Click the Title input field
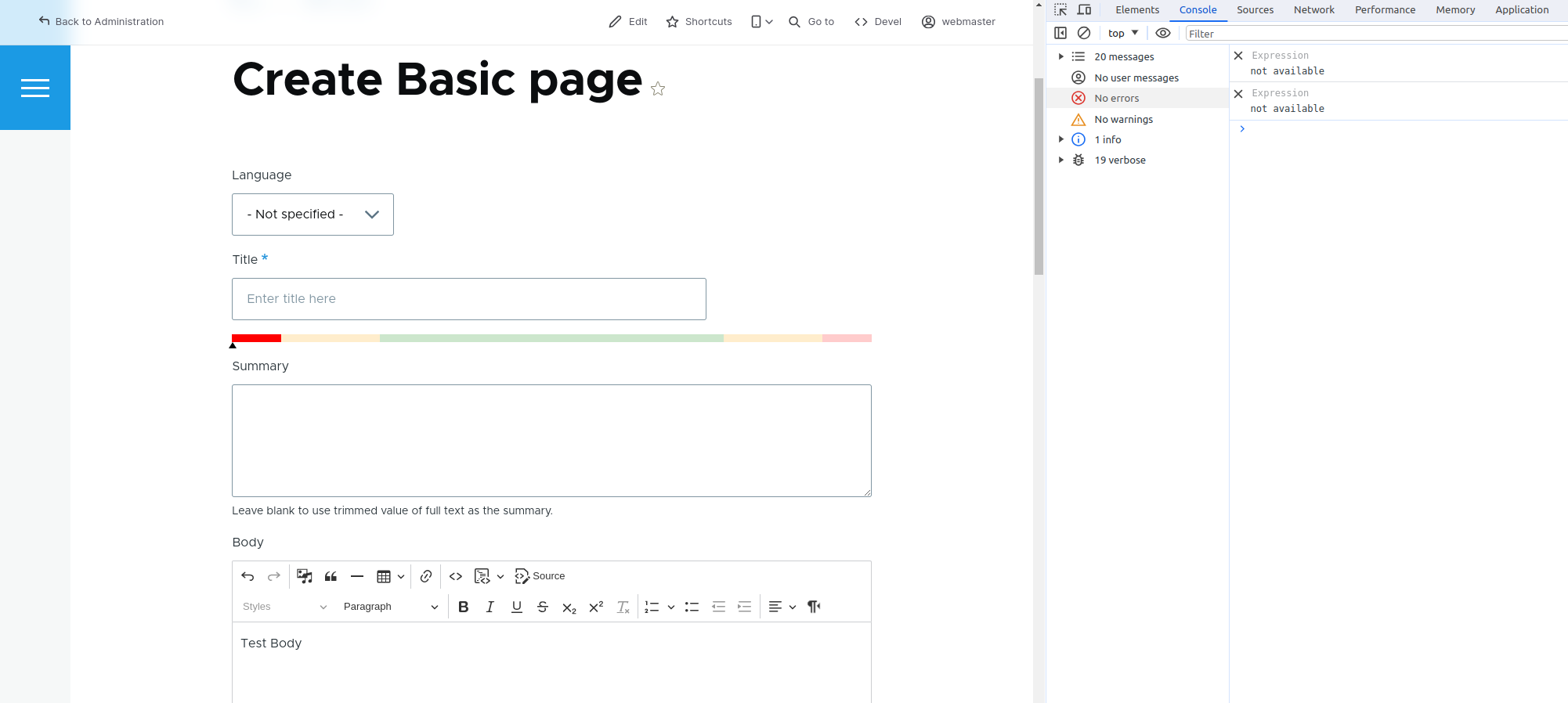The width and height of the screenshot is (1568, 703). [468, 299]
